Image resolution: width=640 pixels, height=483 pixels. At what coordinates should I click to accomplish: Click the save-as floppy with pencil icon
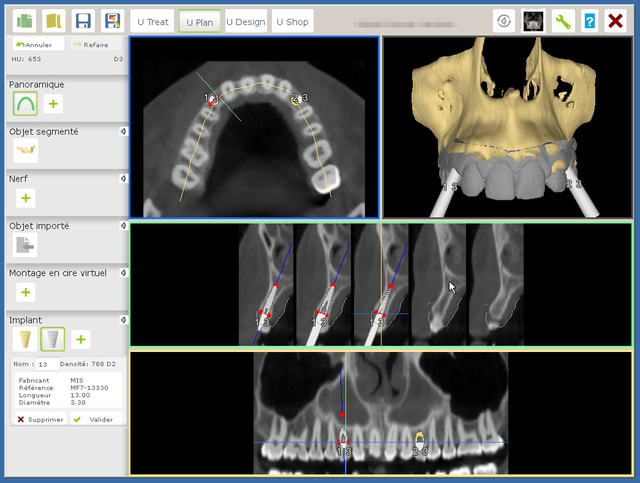coord(113,21)
